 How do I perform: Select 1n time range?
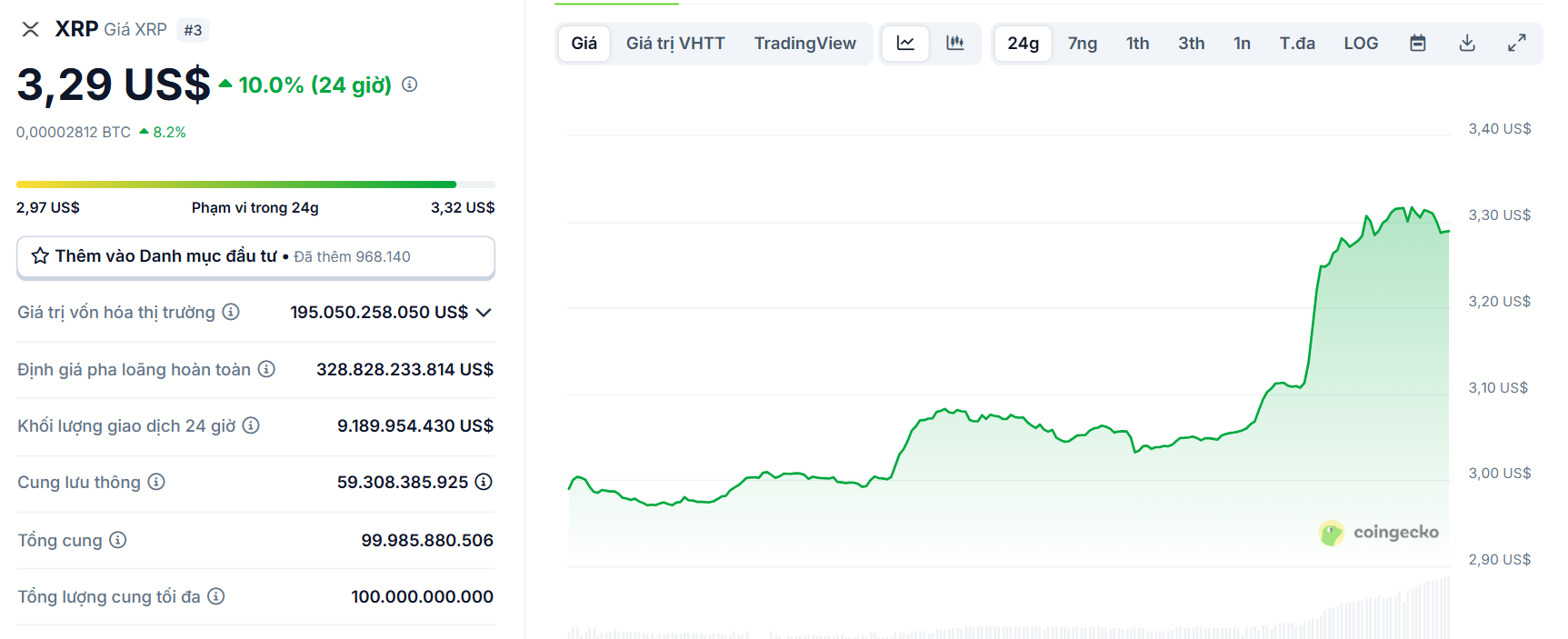coord(1243,43)
